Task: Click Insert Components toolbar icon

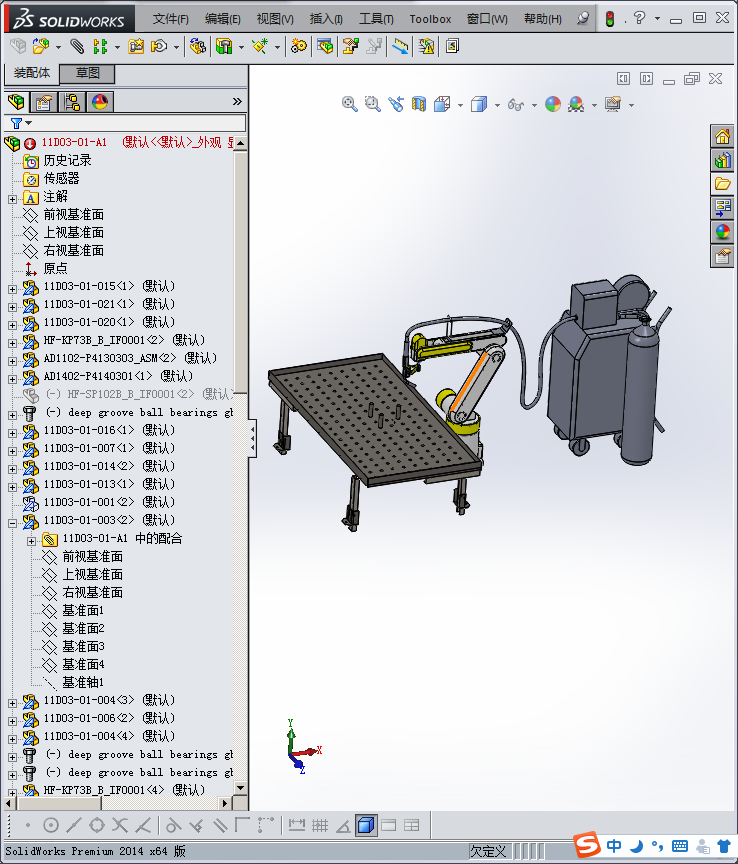Action: click(x=40, y=46)
